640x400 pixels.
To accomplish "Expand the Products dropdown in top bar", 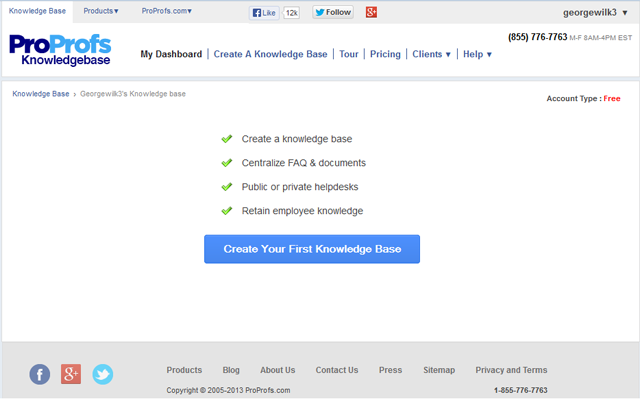I will point(101,11).
